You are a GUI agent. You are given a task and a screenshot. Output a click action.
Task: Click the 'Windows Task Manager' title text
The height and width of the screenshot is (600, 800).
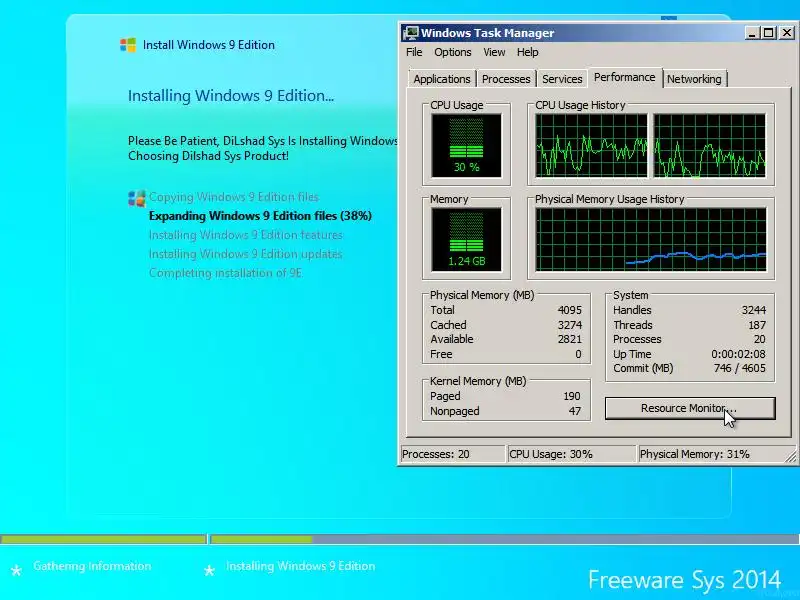point(487,33)
